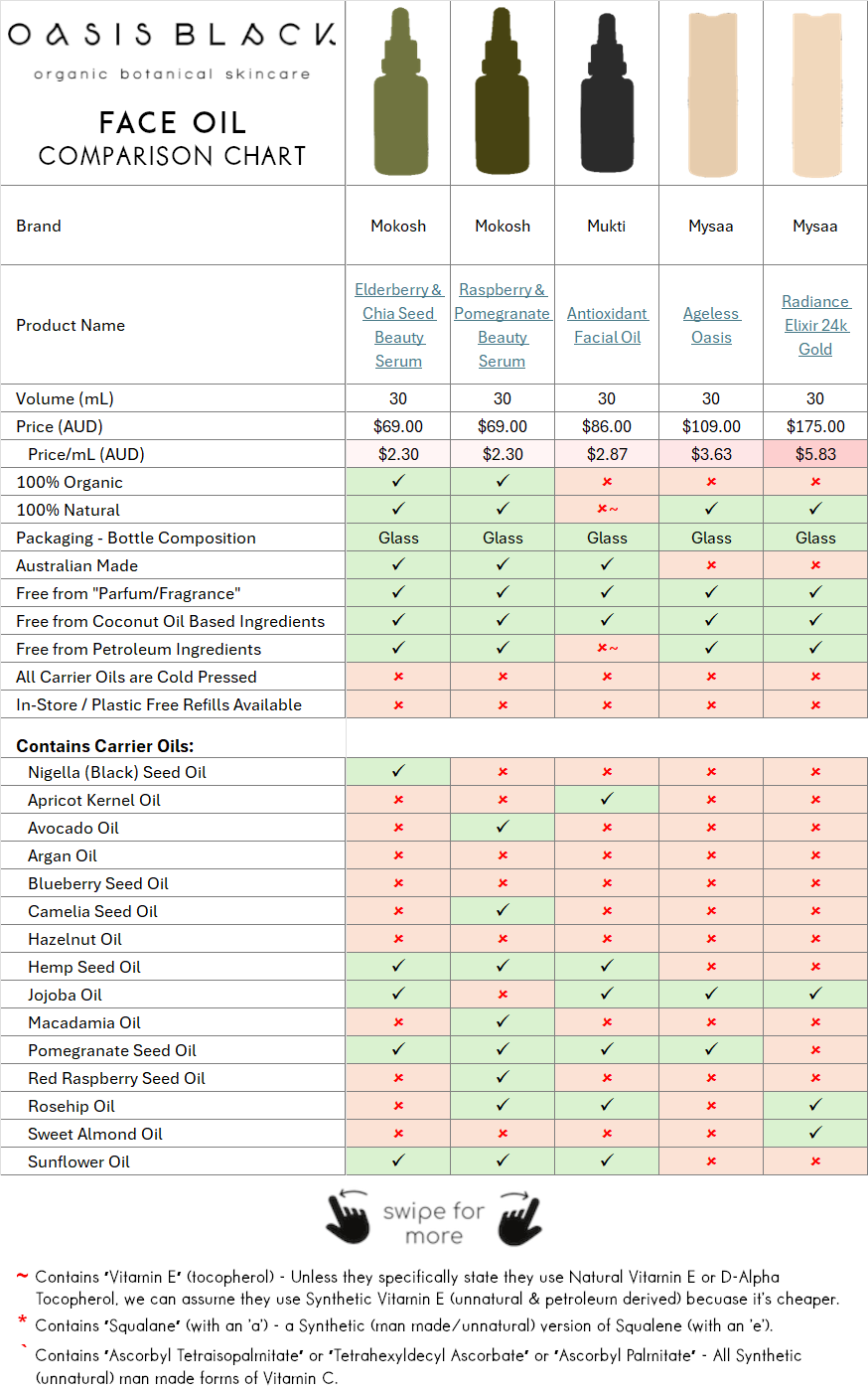Click the $86.00 price cell
The height and width of the screenshot is (1391, 868).
click(x=607, y=426)
